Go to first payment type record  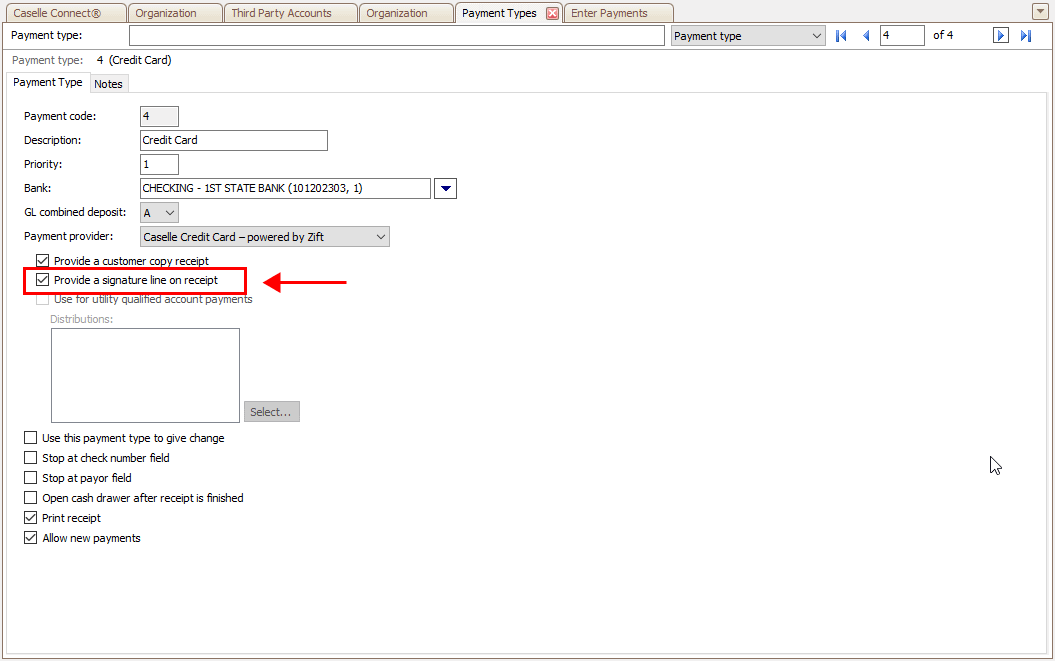[841, 36]
